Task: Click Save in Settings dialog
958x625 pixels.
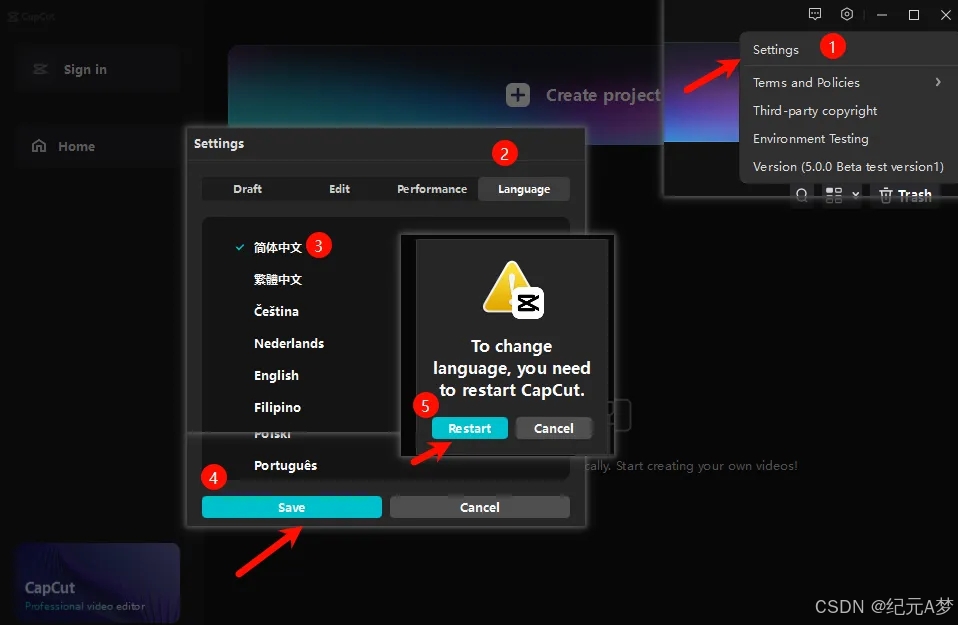Action: pyautogui.click(x=291, y=507)
